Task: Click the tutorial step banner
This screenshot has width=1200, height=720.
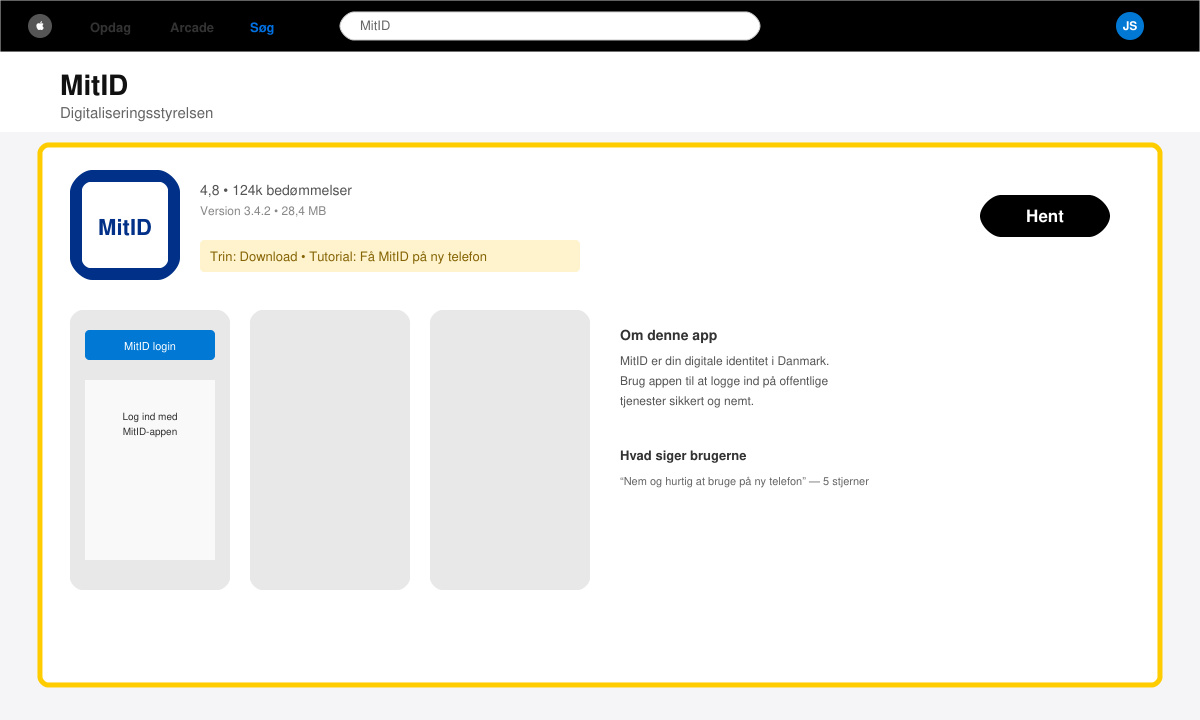Action: click(x=390, y=256)
